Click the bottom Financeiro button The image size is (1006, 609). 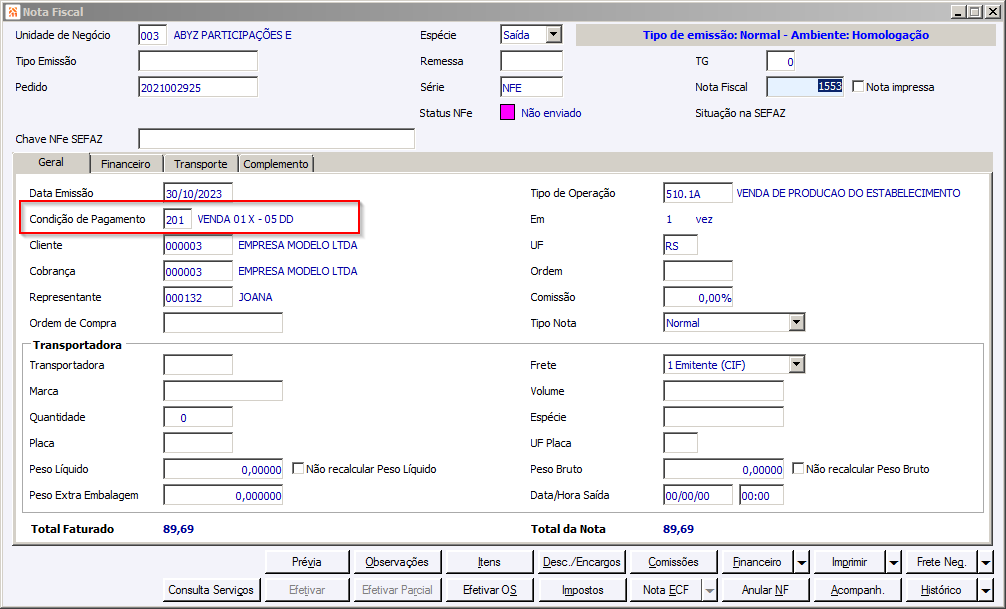[x=757, y=562]
